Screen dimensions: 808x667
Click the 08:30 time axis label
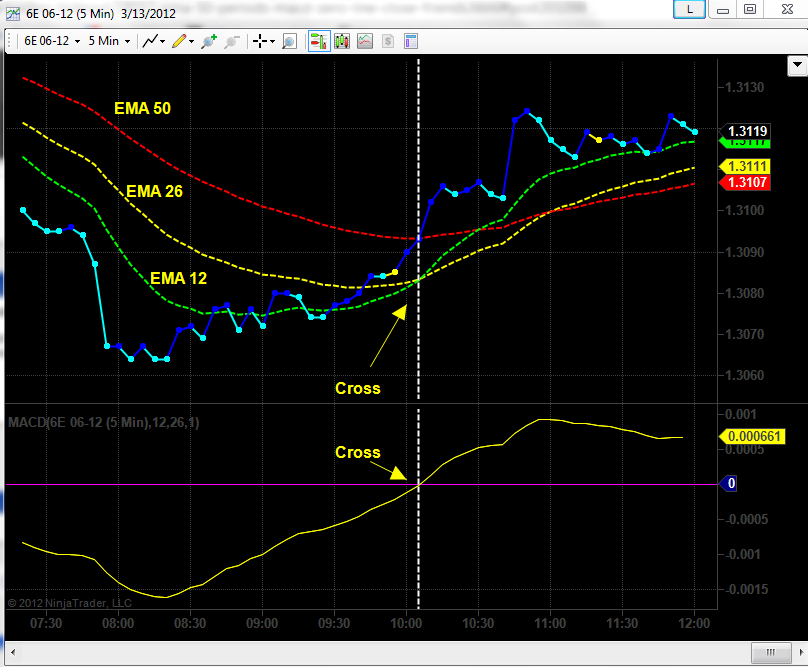coord(190,623)
